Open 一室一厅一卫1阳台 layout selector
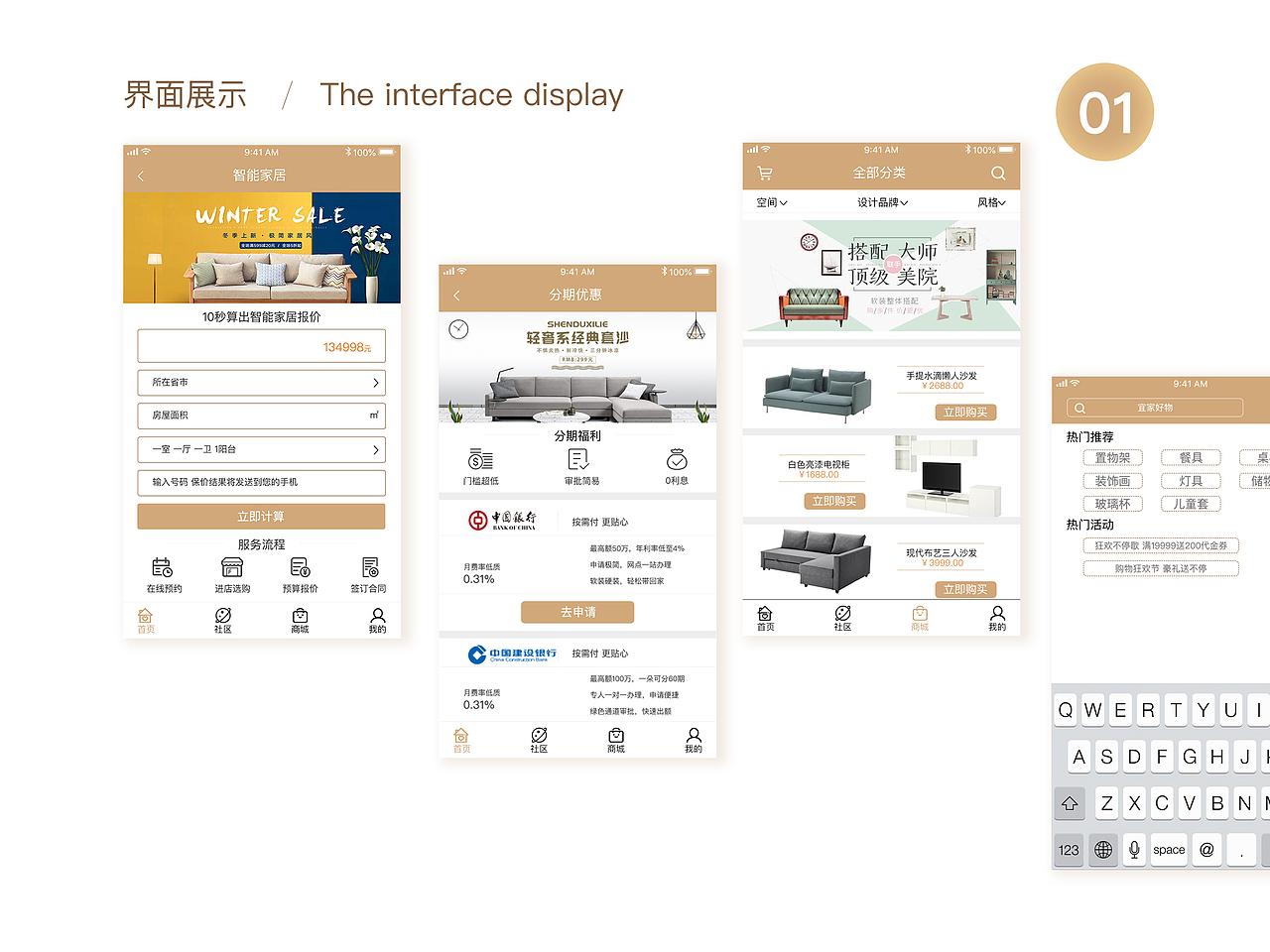This screenshot has width=1270, height=952. pos(261,450)
